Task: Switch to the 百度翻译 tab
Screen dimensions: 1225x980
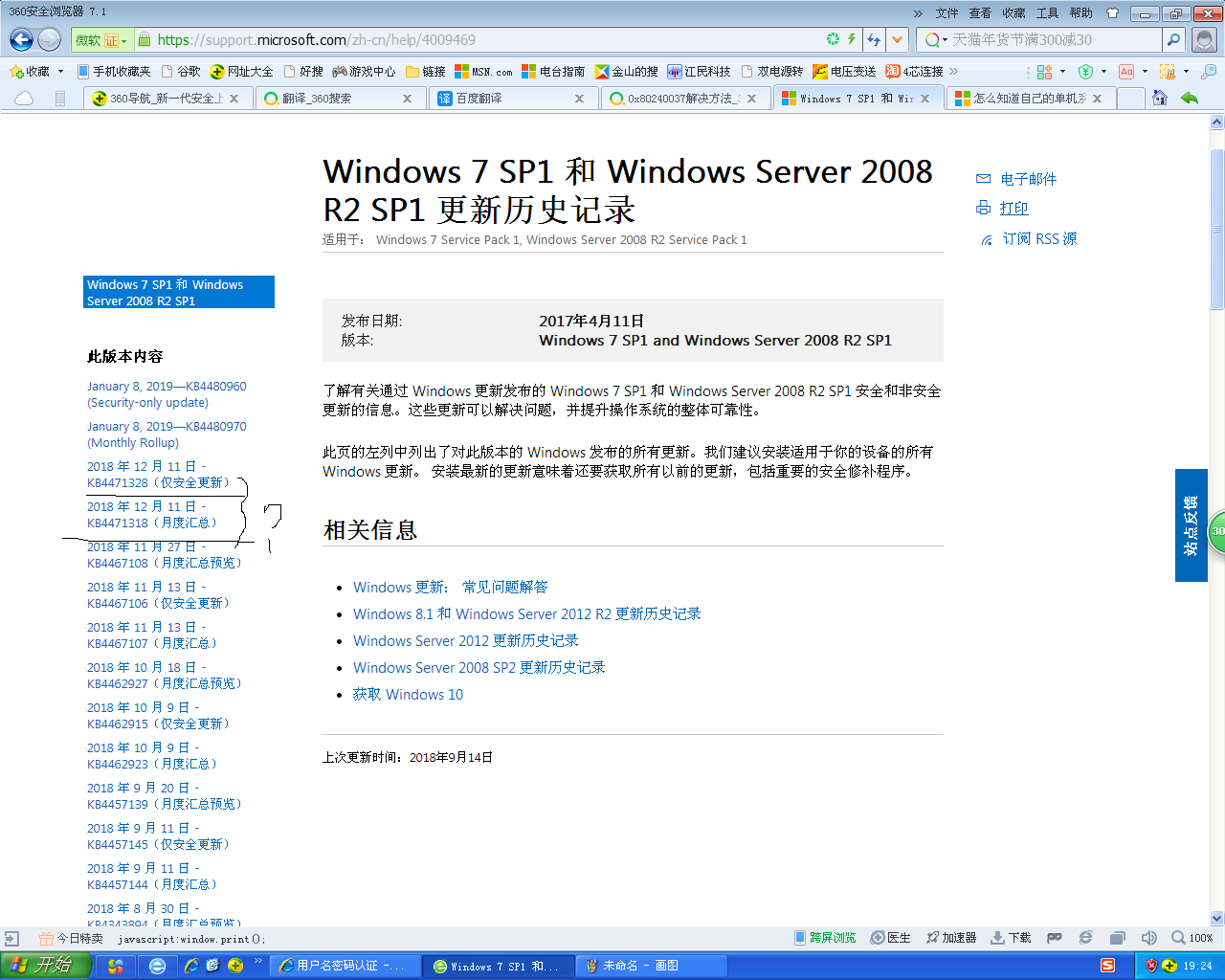Action: [511, 99]
